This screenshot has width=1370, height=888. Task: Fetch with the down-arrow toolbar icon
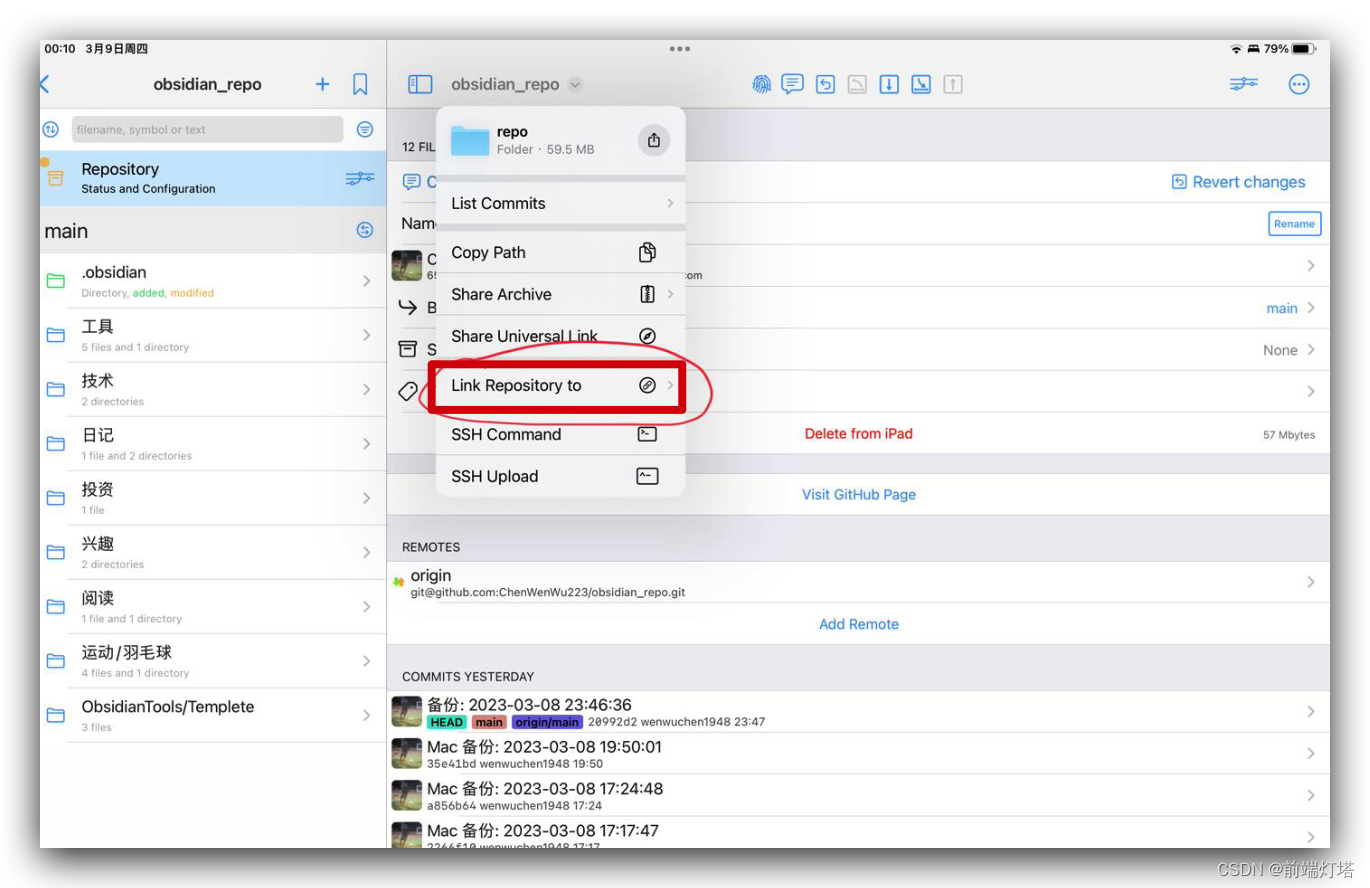[889, 85]
